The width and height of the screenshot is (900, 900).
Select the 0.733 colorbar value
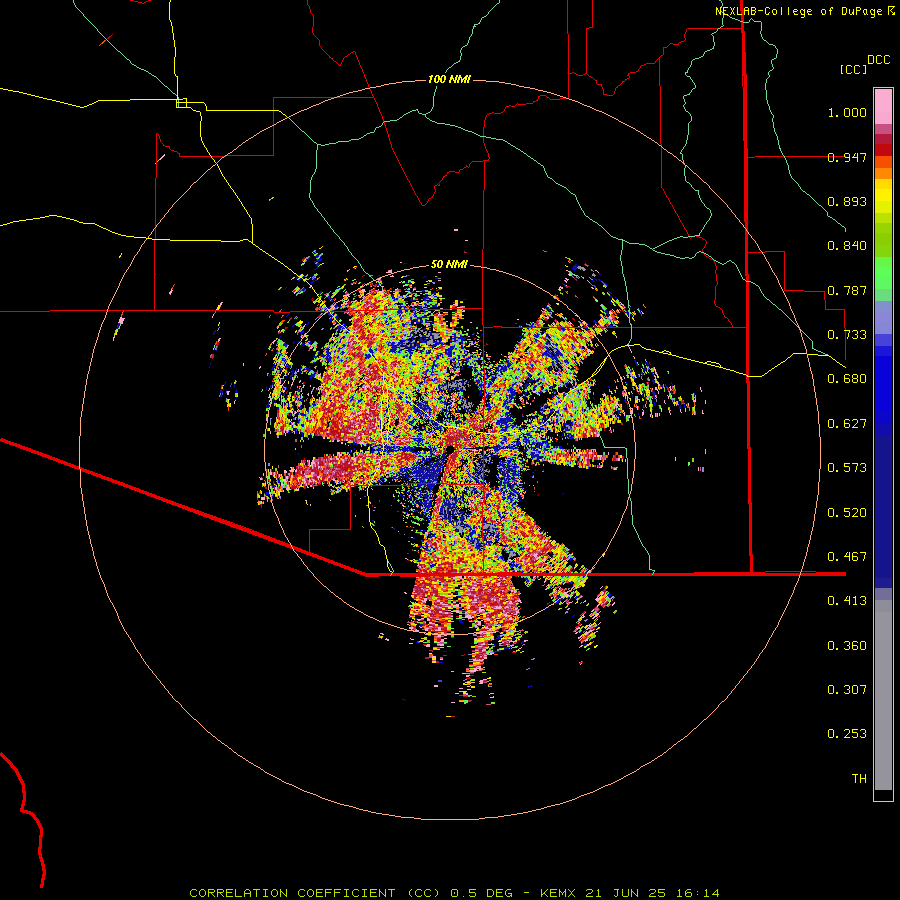(847, 335)
